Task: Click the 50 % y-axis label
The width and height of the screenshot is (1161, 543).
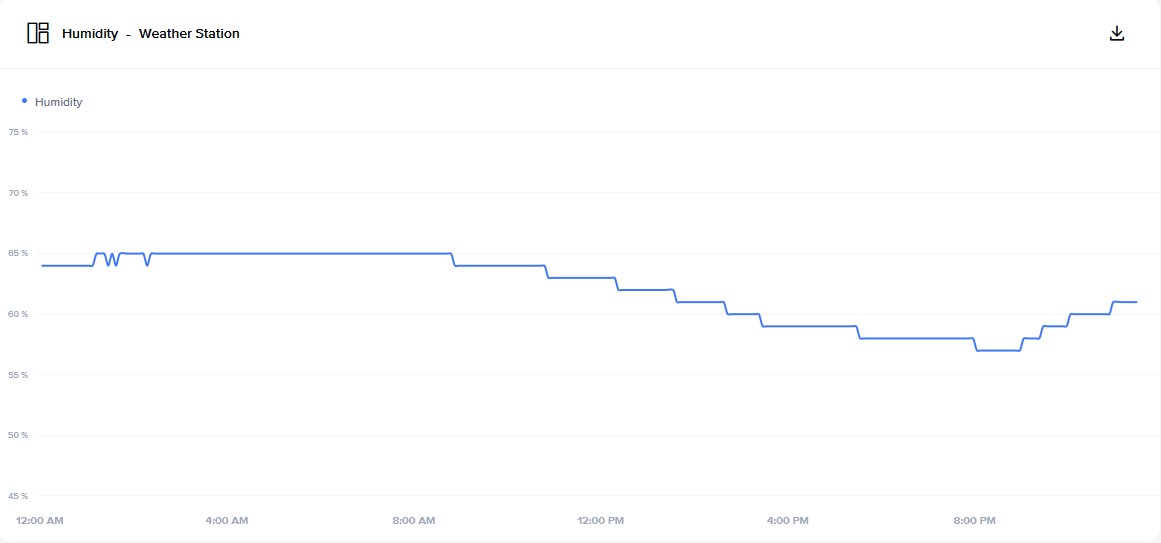Action: 19,436
